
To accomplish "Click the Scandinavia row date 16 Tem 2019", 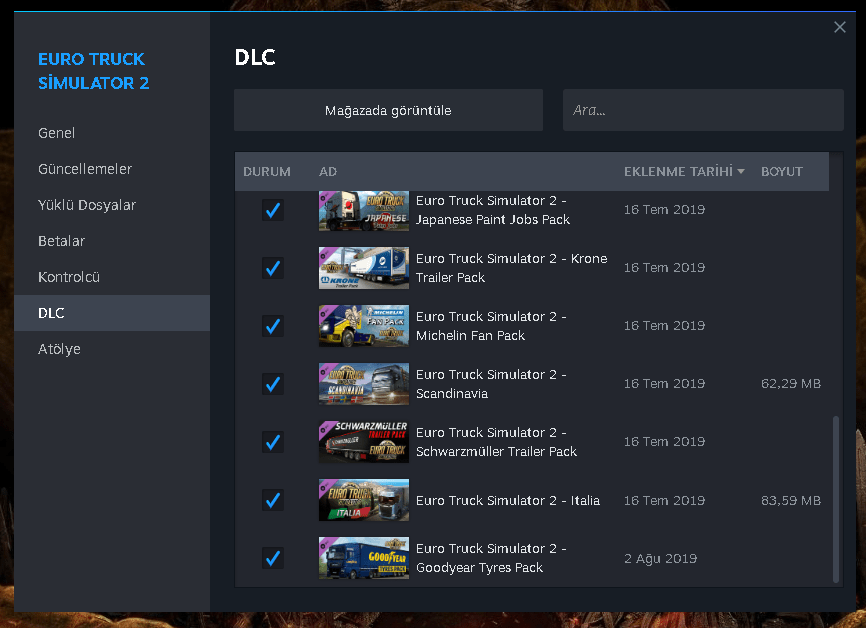I will click(x=664, y=384).
